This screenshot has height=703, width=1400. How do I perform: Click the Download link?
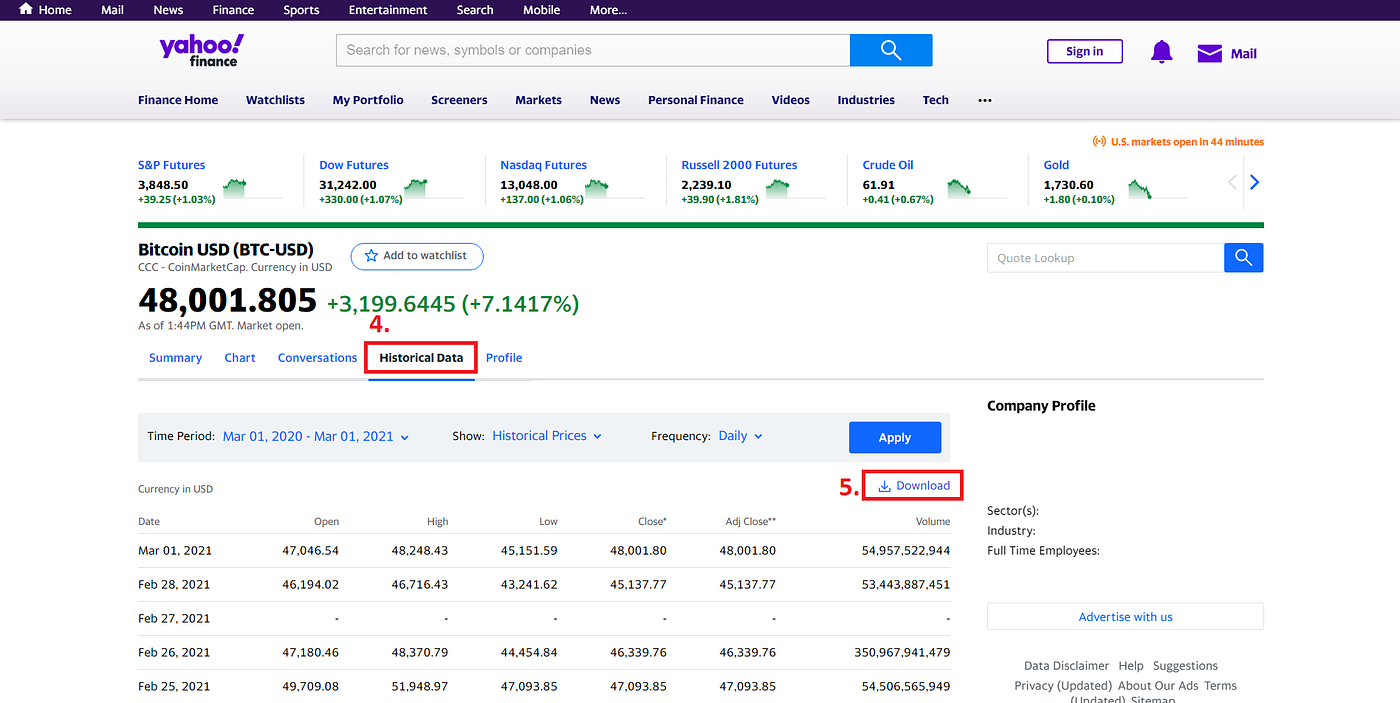(x=914, y=486)
